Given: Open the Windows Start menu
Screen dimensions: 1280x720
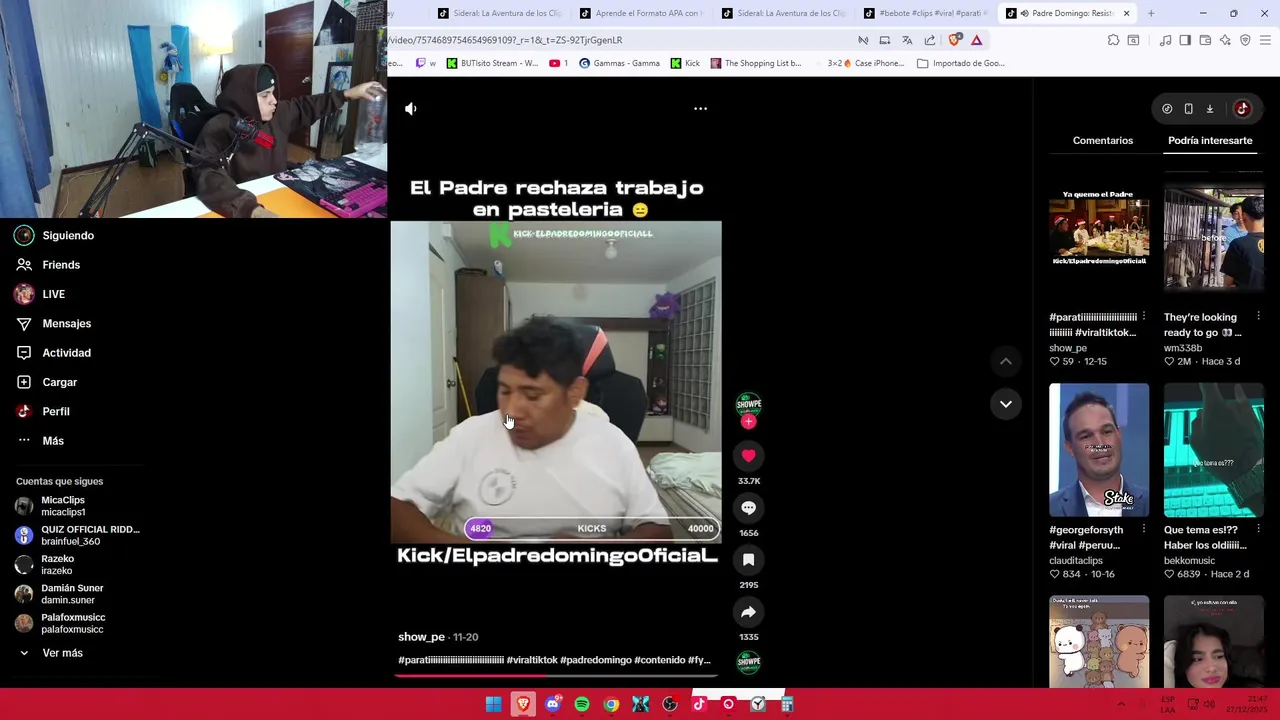Looking at the screenshot, I should [493, 705].
